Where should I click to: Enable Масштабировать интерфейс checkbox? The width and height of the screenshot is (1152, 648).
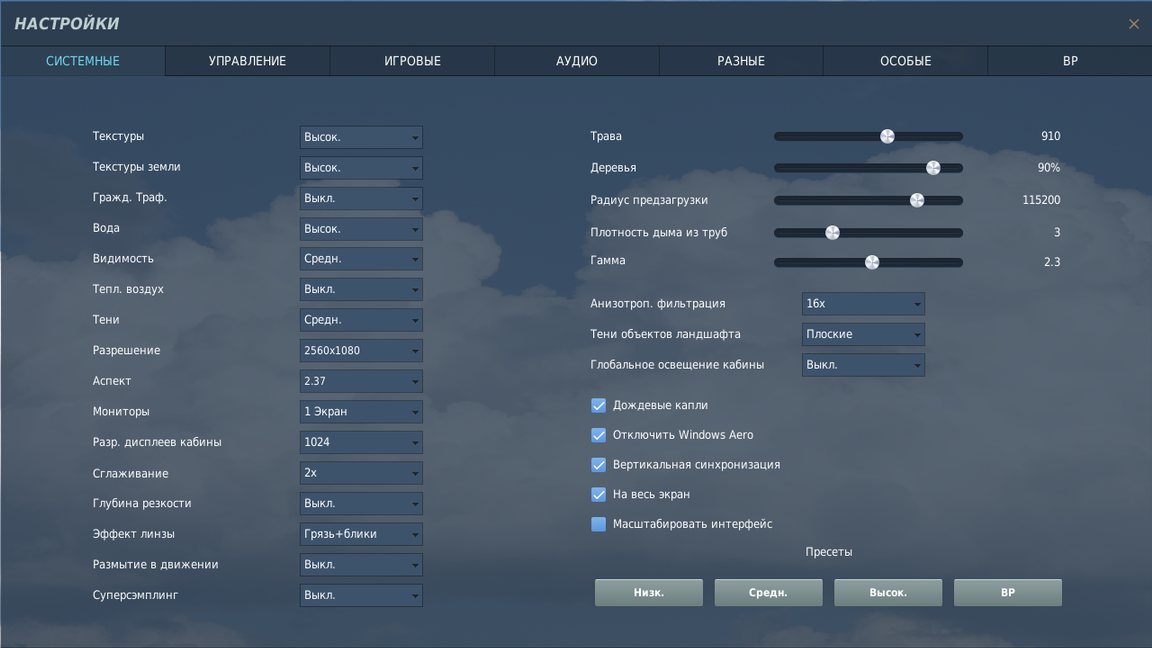click(x=599, y=525)
